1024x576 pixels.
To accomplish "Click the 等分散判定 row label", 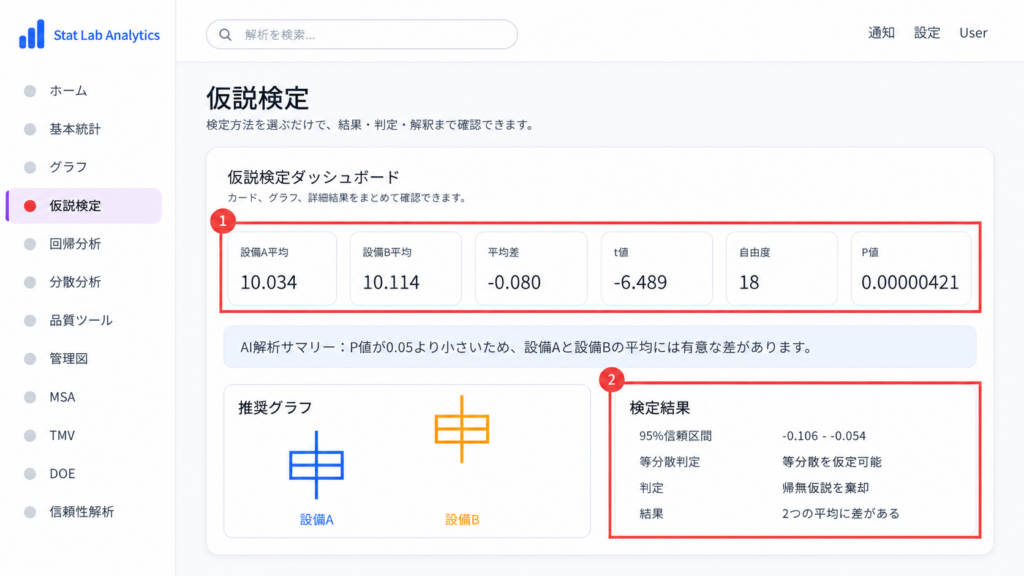I will (669, 462).
